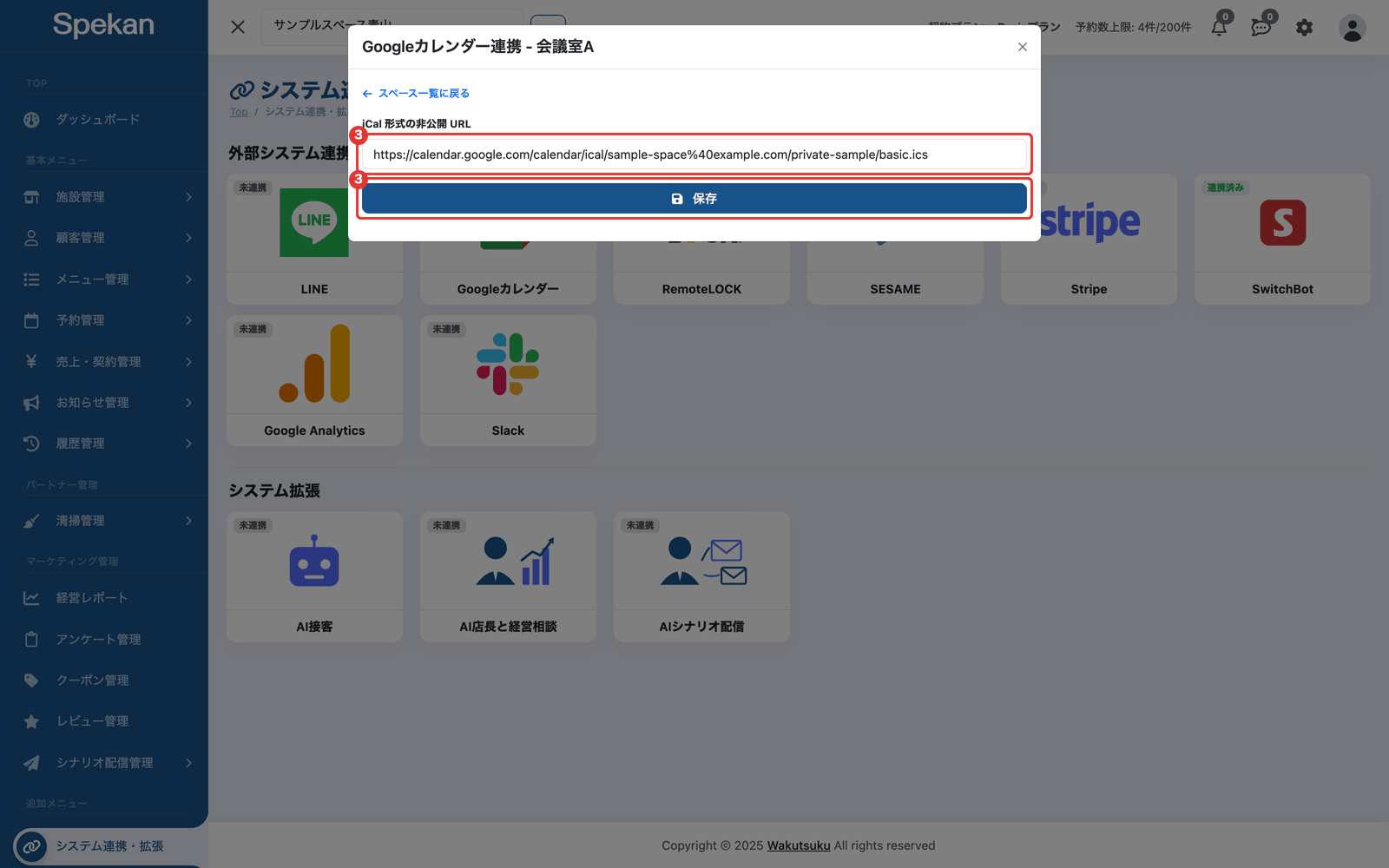Expand the 施設管理 menu chevron
The image size is (1389, 868).
[x=188, y=197]
